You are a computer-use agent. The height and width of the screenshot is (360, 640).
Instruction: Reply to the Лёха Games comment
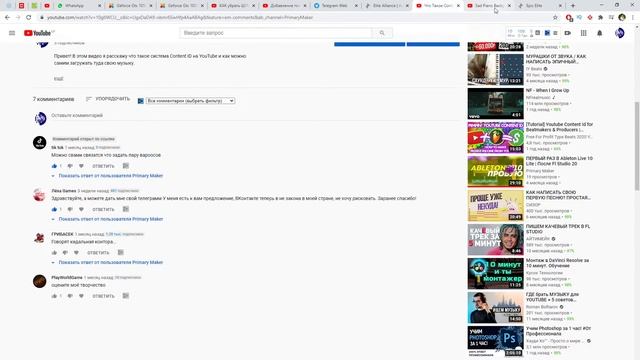[103, 209]
